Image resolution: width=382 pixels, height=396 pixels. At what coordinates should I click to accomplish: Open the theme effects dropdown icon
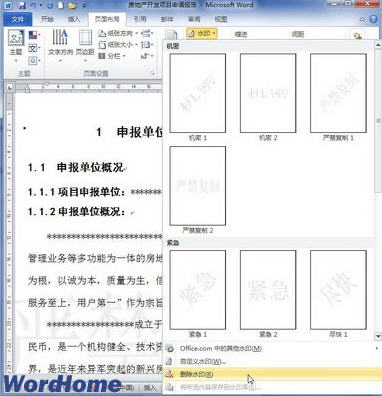tap(34, 61)
